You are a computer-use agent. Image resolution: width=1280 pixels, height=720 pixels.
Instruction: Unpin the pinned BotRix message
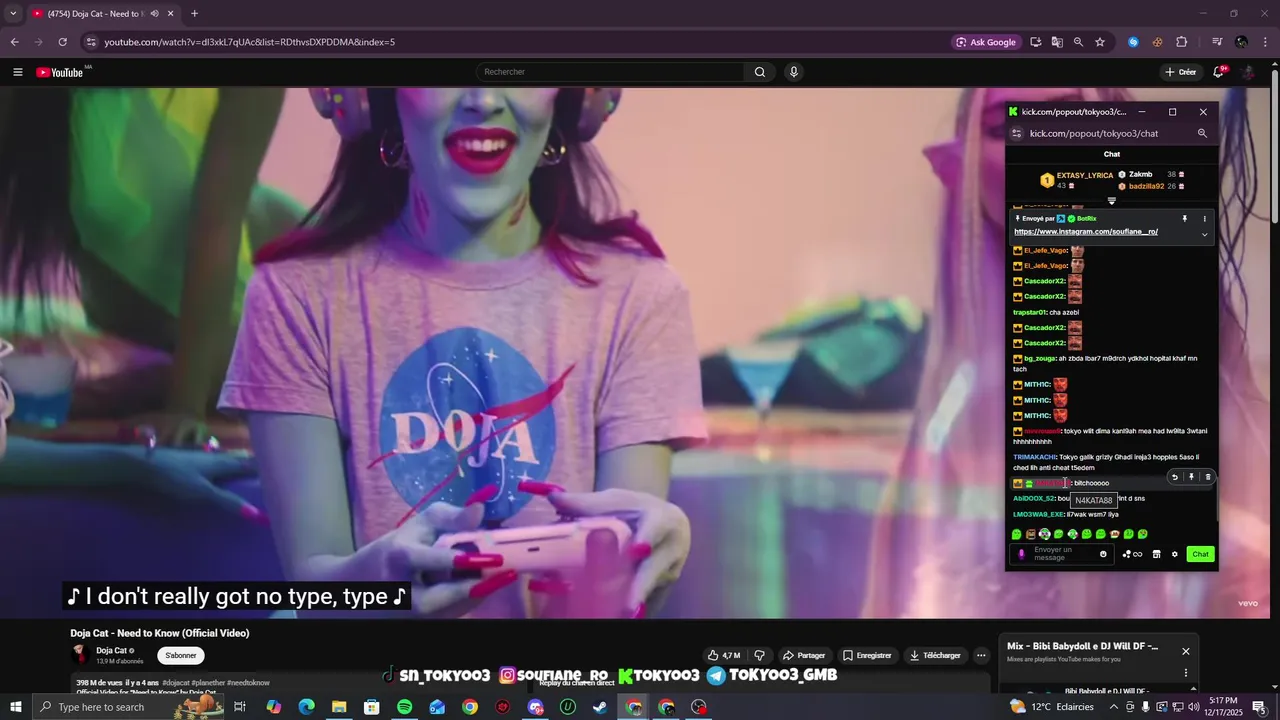coord(1185,219)
